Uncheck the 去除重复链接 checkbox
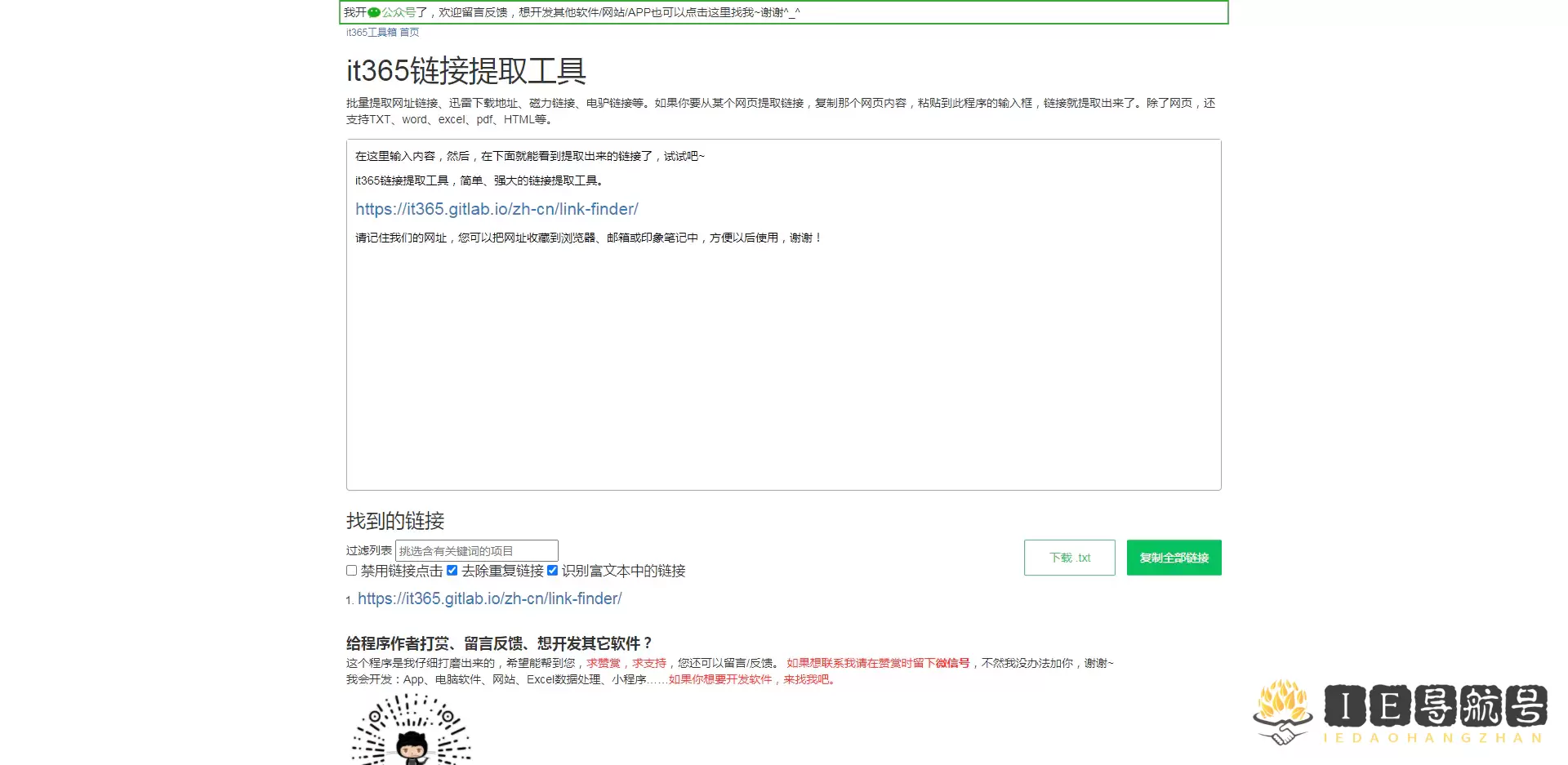This screenshot has height=765, width=1568. point(452,571)
